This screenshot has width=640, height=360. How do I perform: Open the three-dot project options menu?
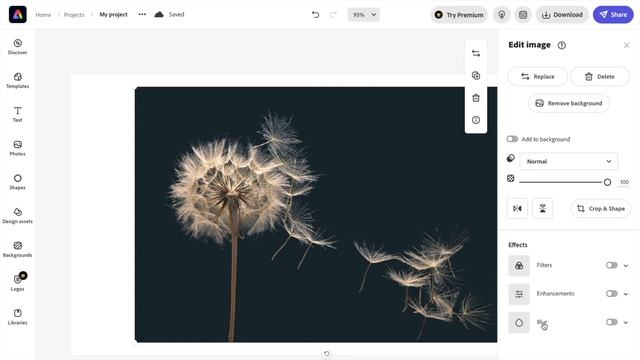point(142,14)
